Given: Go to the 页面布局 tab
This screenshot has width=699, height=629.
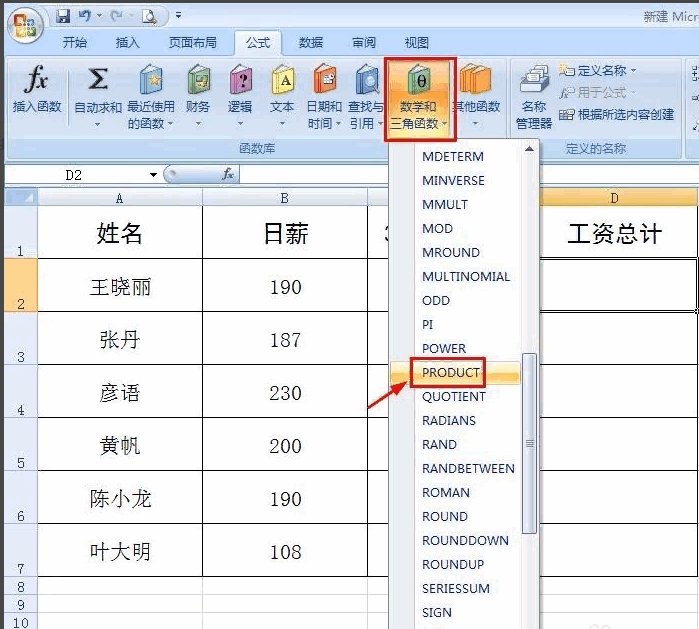Looking at the screenshot, I should 193,43.
